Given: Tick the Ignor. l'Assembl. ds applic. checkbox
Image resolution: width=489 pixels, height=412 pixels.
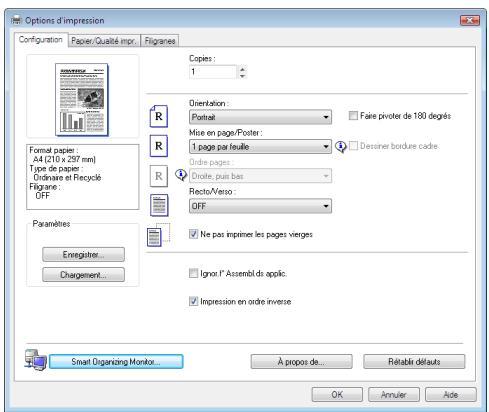Looking at the screenshot, I should click(x=193, y=273).
